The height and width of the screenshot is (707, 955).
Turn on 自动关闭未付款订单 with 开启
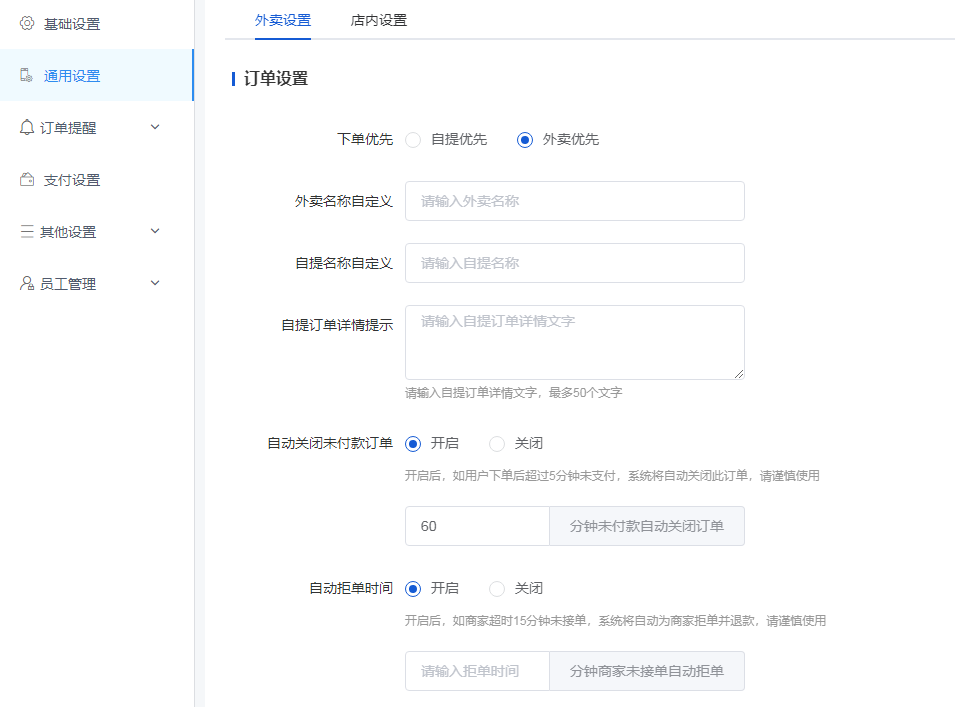point(413,444)
